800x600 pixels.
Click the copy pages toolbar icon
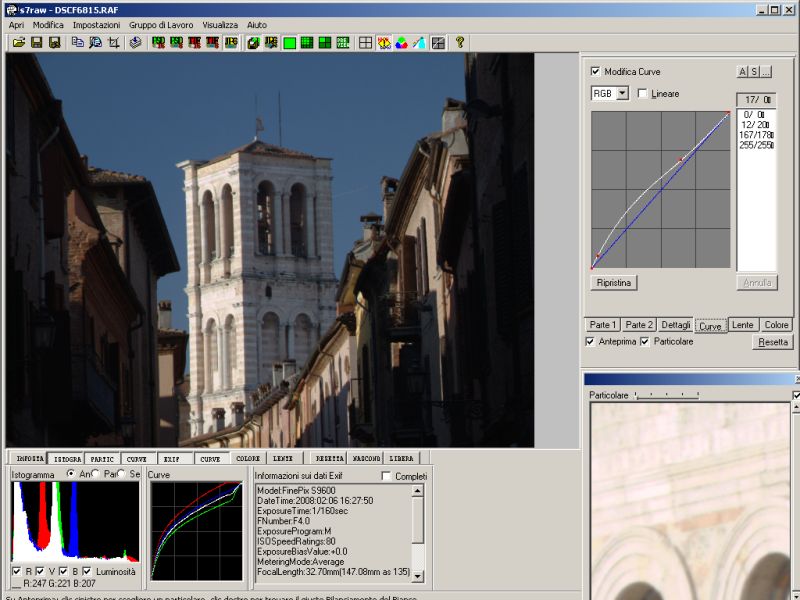[x=78, y=43]
